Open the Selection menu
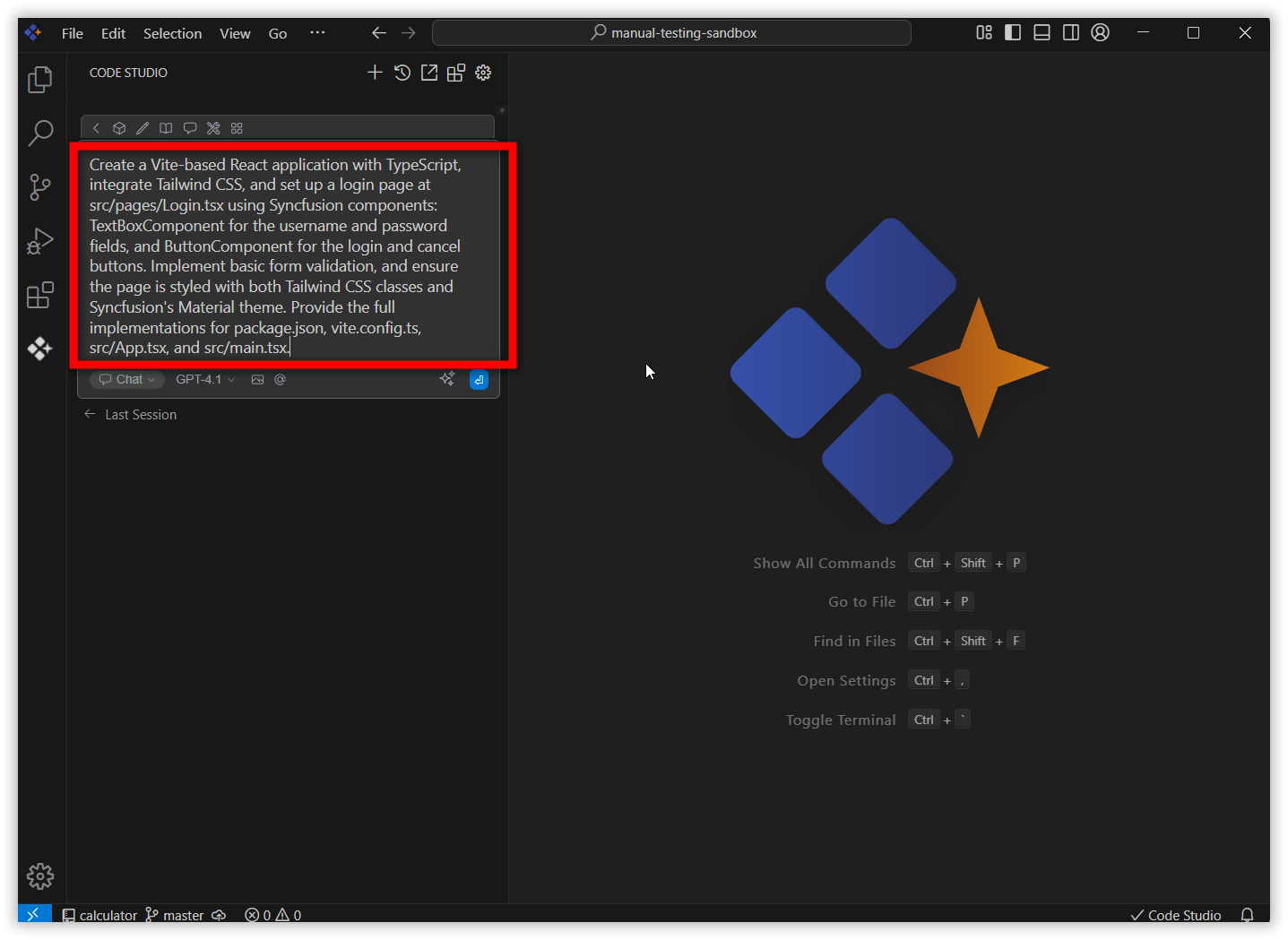 pos(173,33)
